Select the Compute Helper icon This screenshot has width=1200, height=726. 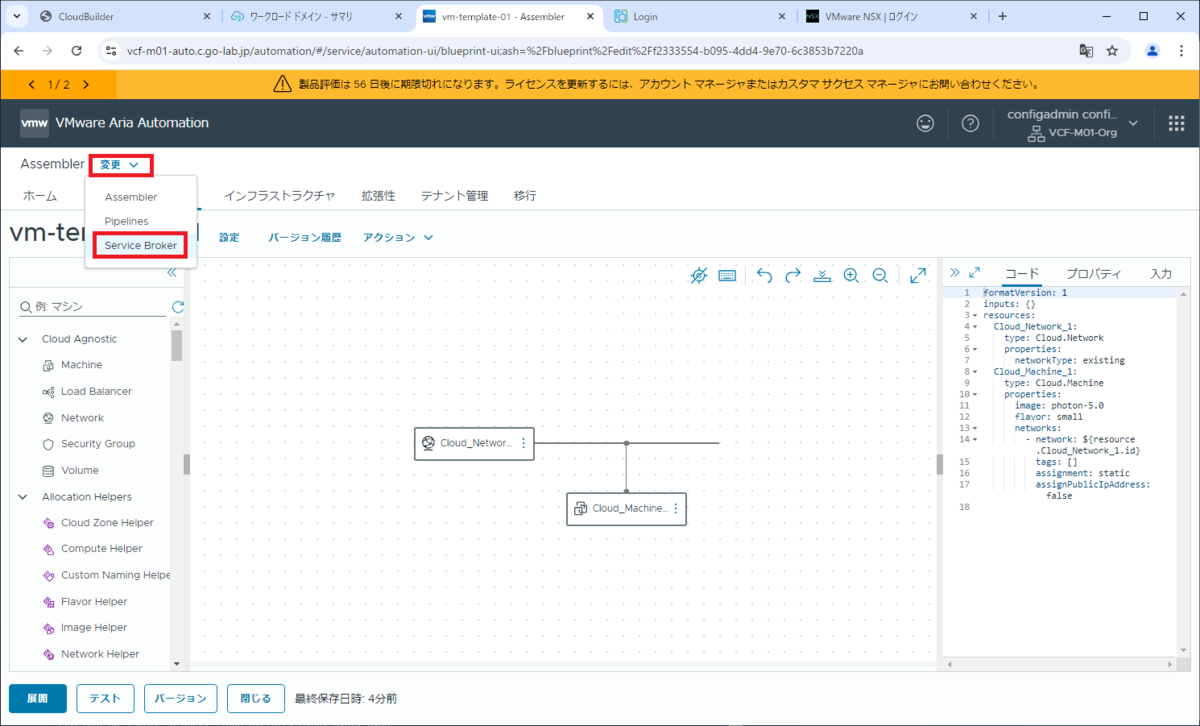pos(48,549)
